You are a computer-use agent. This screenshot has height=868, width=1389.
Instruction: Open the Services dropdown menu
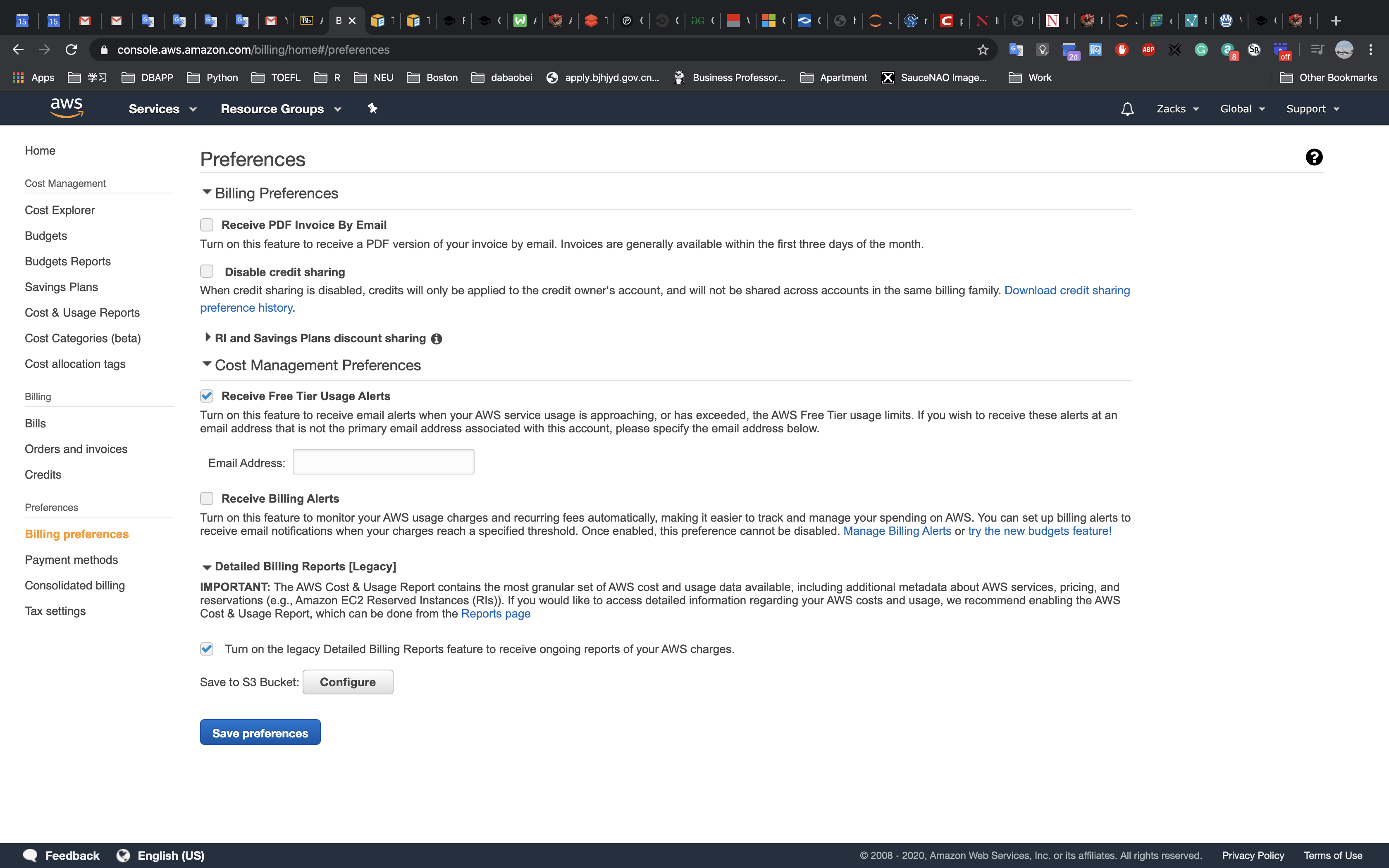(162, 109)
